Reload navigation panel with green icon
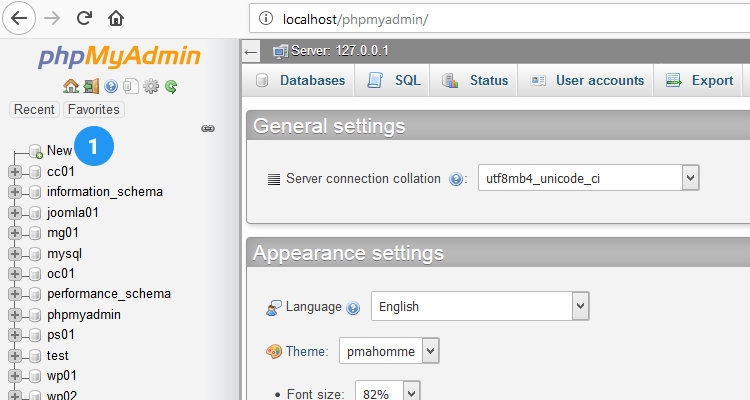Screen dimensions: 750x400 pos(171,86)
